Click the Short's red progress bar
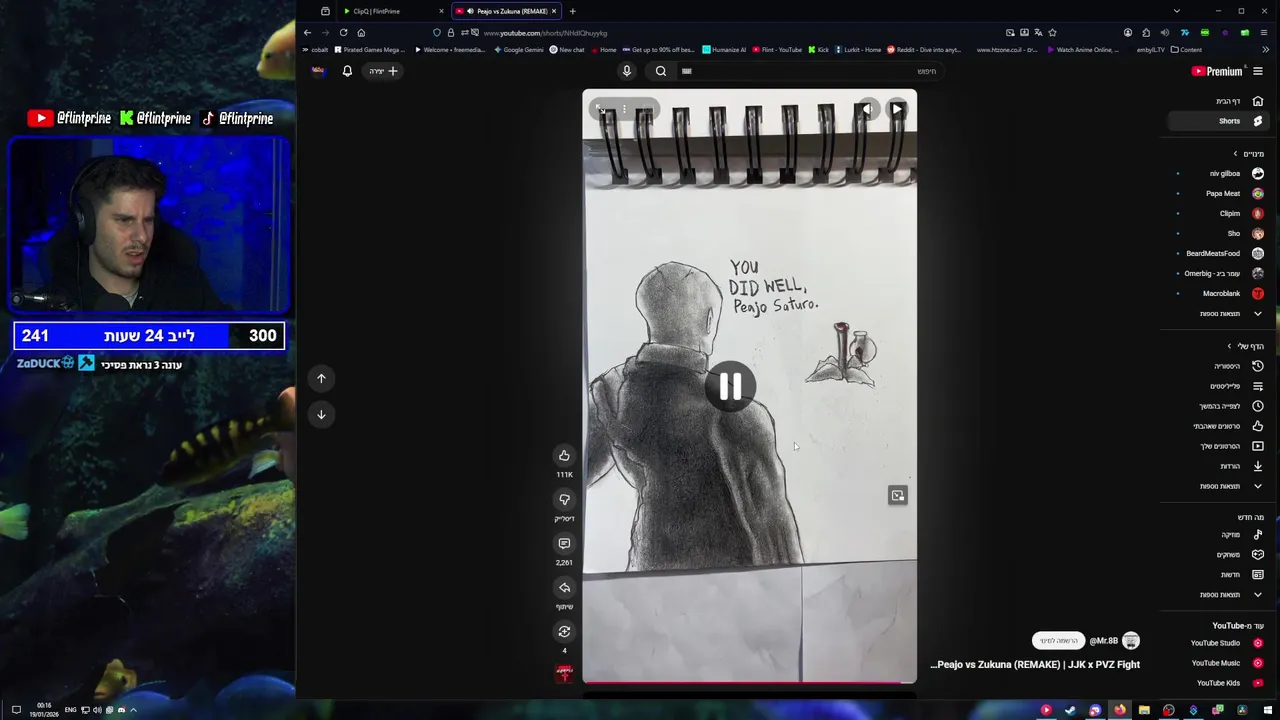 [749, 683]
